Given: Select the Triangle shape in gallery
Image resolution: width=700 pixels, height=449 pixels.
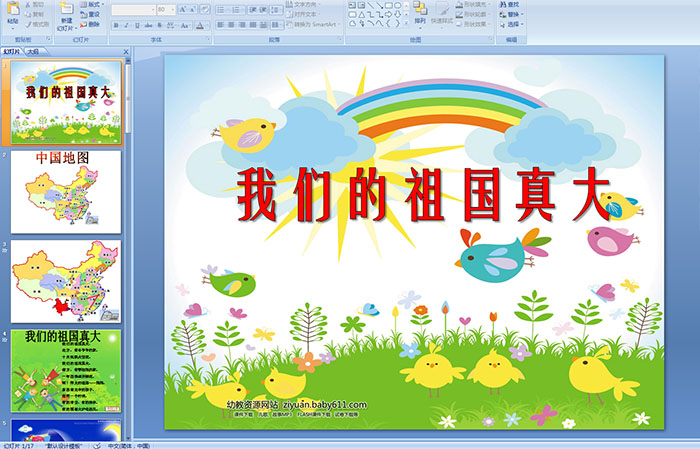Looking at the screenshot, I should (361, 14).
